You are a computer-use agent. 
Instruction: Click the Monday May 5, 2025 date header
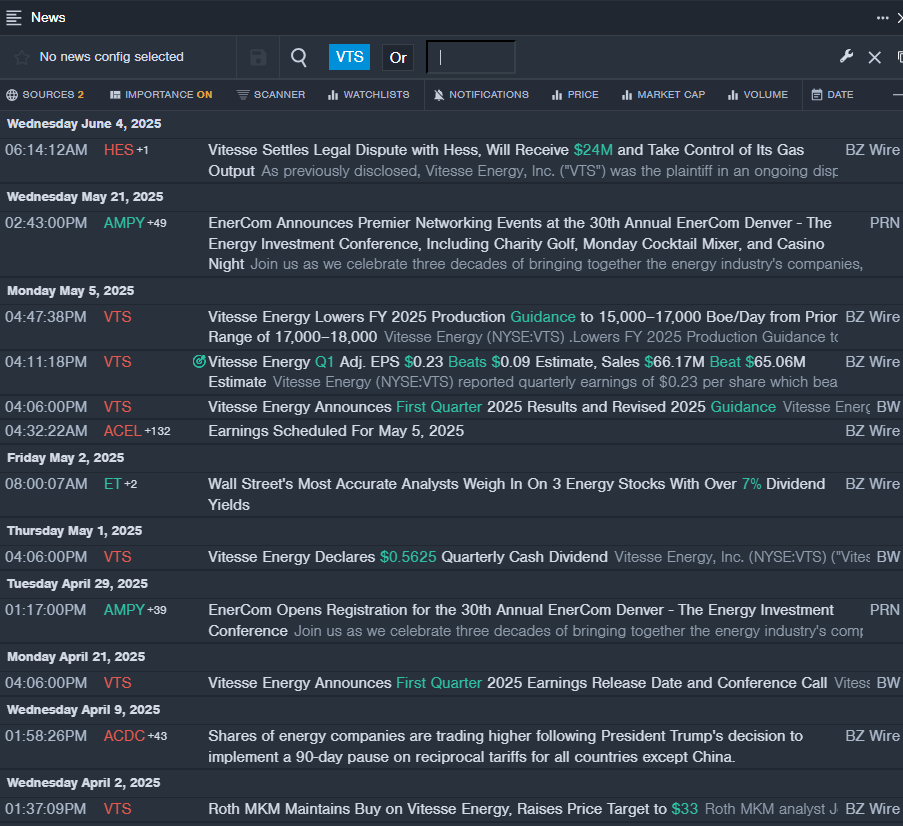(70, 291)
